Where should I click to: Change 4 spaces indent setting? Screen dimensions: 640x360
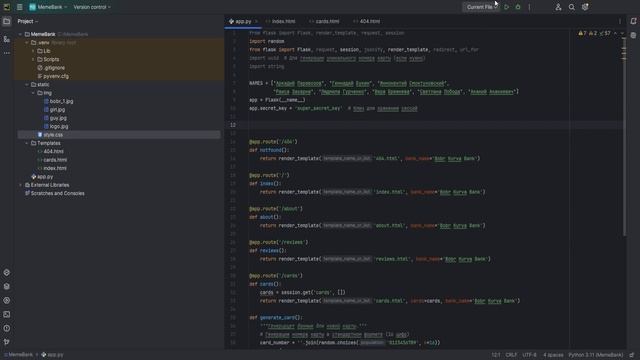click(553, 355)
